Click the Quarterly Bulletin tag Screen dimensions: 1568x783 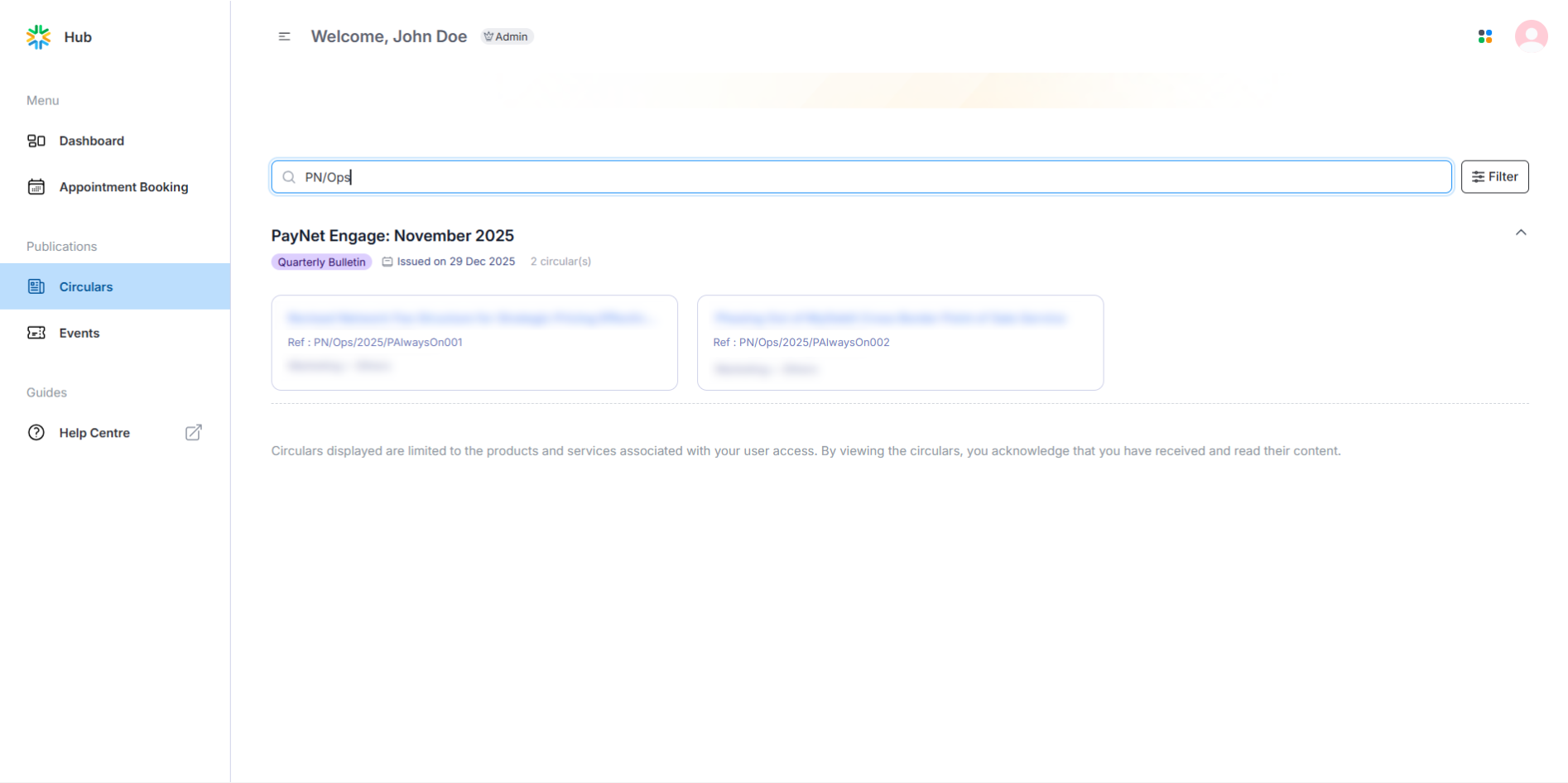[x=321, y=262]
